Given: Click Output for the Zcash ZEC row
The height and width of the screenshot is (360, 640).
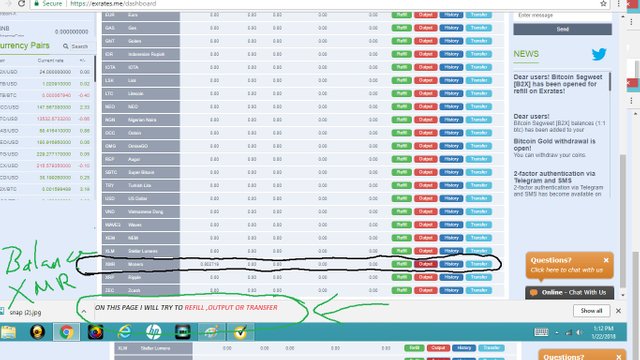Looking at the screenshot, I should pos(425,290).
